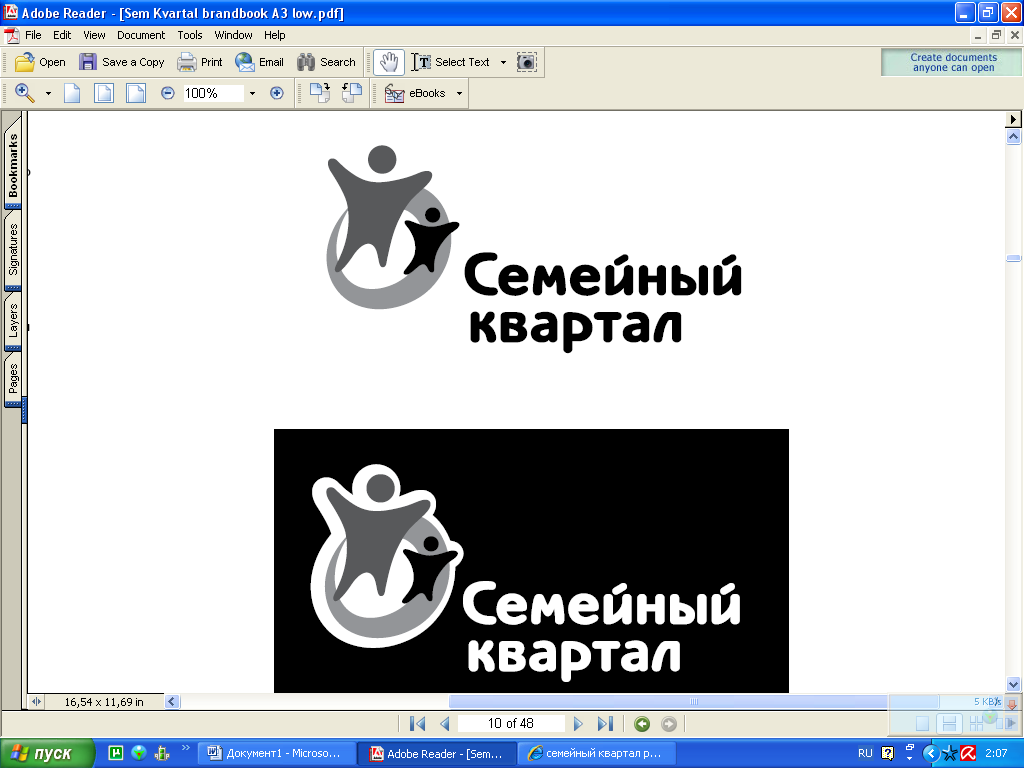This screenshot has height=768, width=1024.
Task: Show the Signatures side panel tab
Action: pos(13,249)
